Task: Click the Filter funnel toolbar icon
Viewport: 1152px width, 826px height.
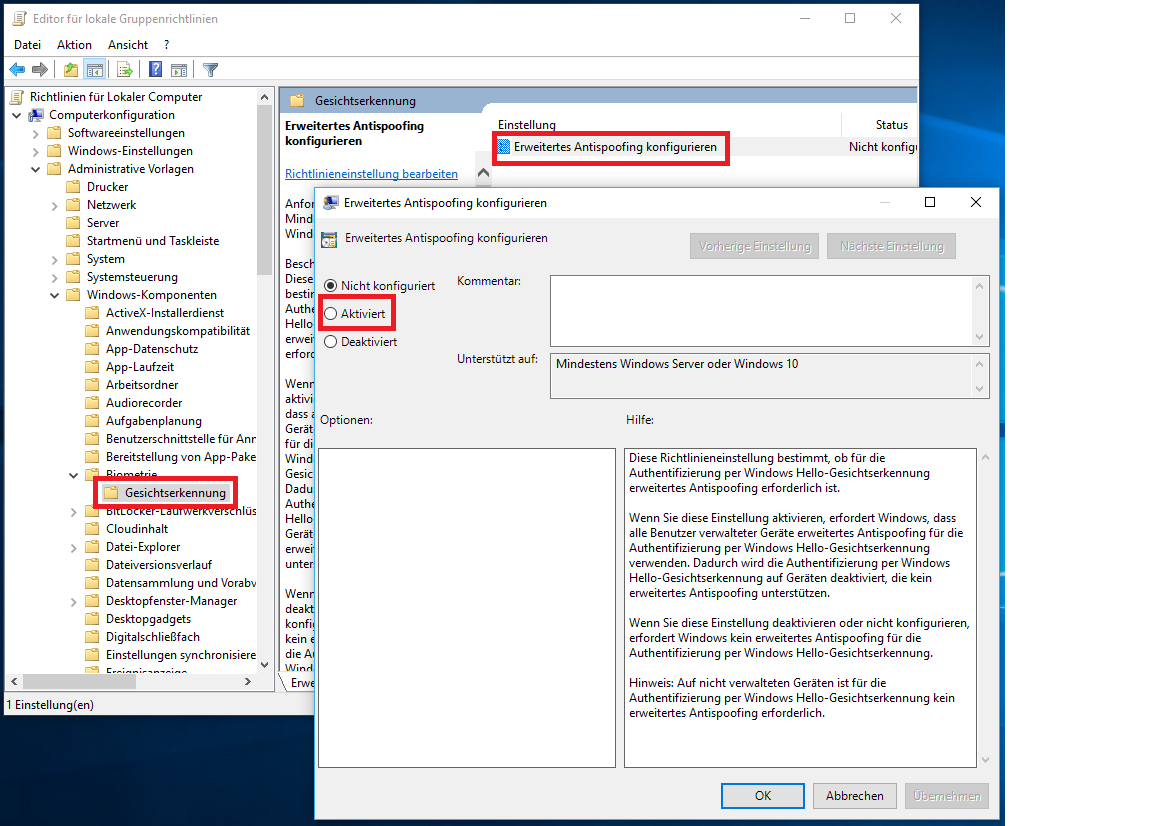Action: coord(211,70)
